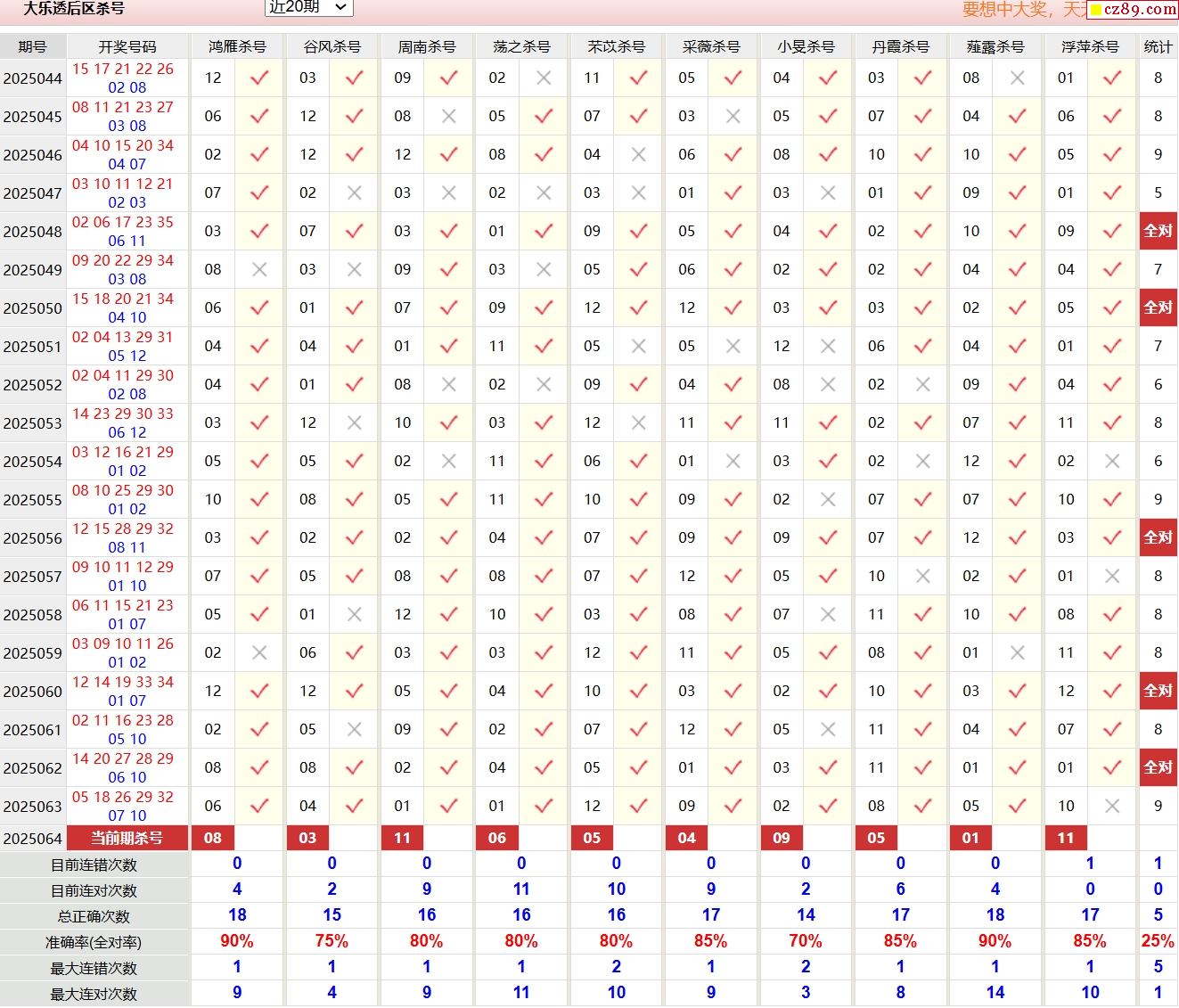Click the 荡之杀号 cross mark in row 2025049
The height and width of the screenshot is (1008, 1179).
[544, 270]
